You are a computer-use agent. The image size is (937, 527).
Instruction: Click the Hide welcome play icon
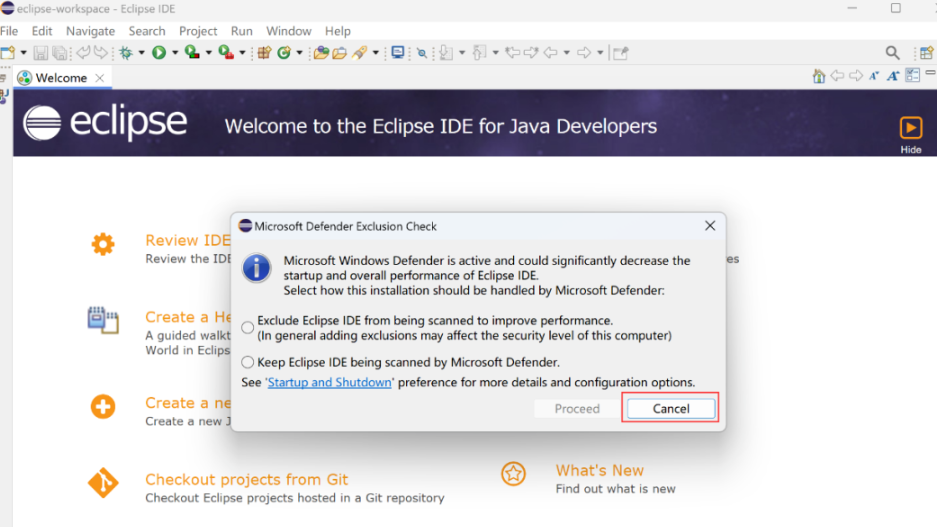pos(911,127)
